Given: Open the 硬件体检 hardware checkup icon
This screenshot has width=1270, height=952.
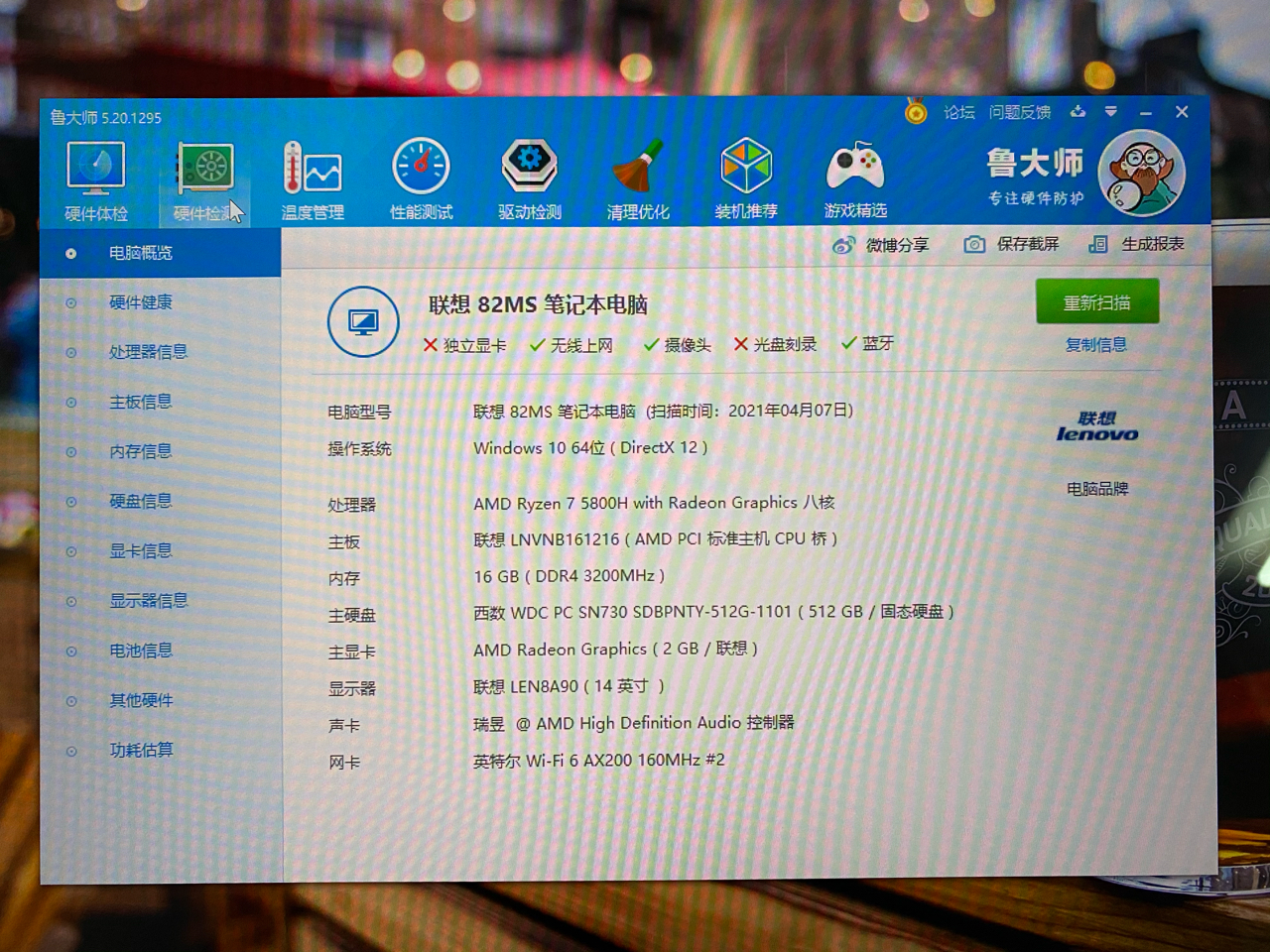Looking at the screenshot, I should (x=95, y=180).
